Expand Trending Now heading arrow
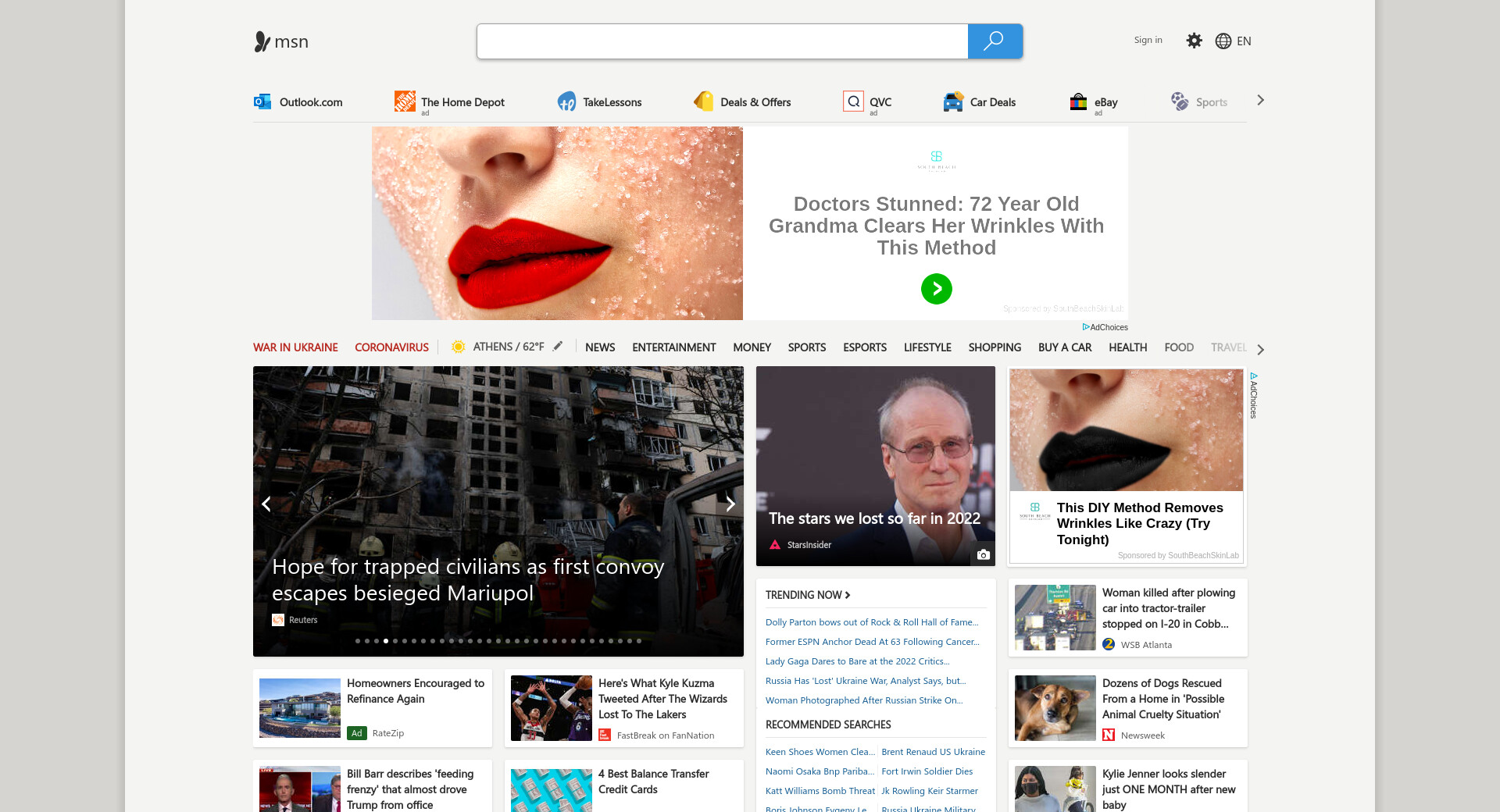The height and width of the screenshot is (812, 1500). click(848, 595)
